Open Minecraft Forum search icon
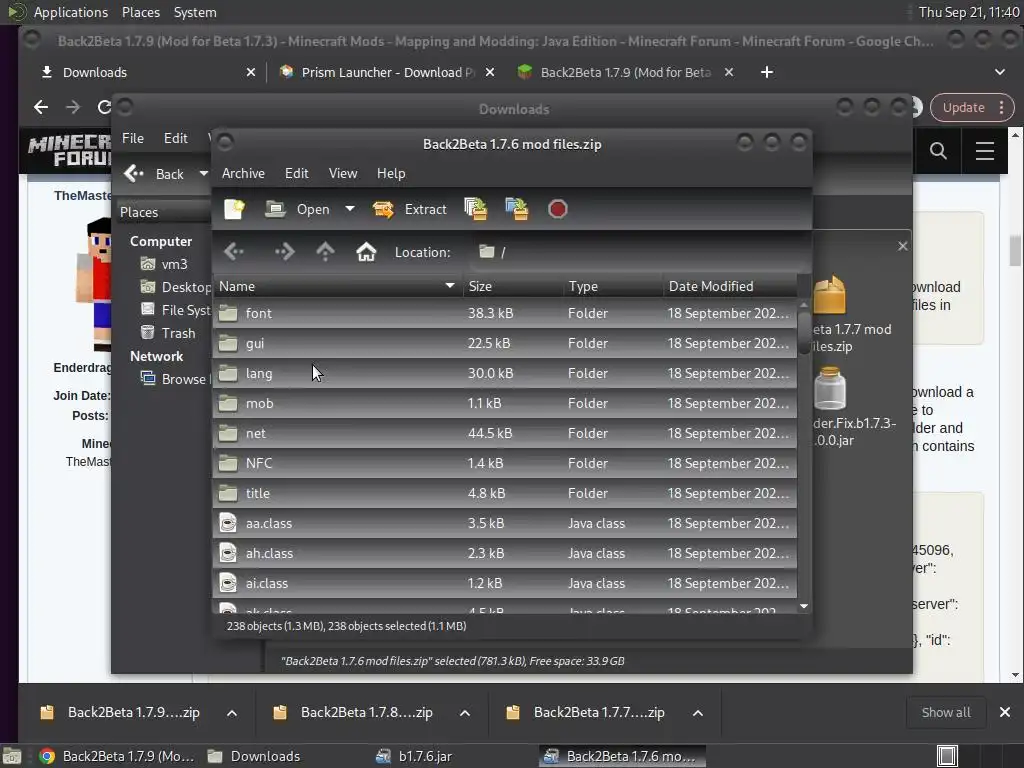The image size is (1024, 768). (938, 151)
